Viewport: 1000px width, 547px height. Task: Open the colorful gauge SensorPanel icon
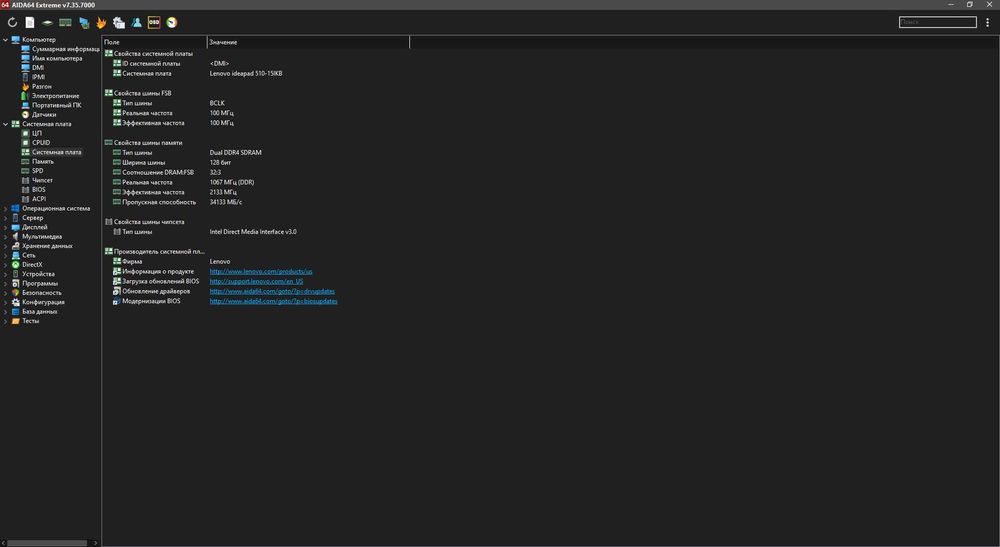pyautogui.click(x=172, y=22)
